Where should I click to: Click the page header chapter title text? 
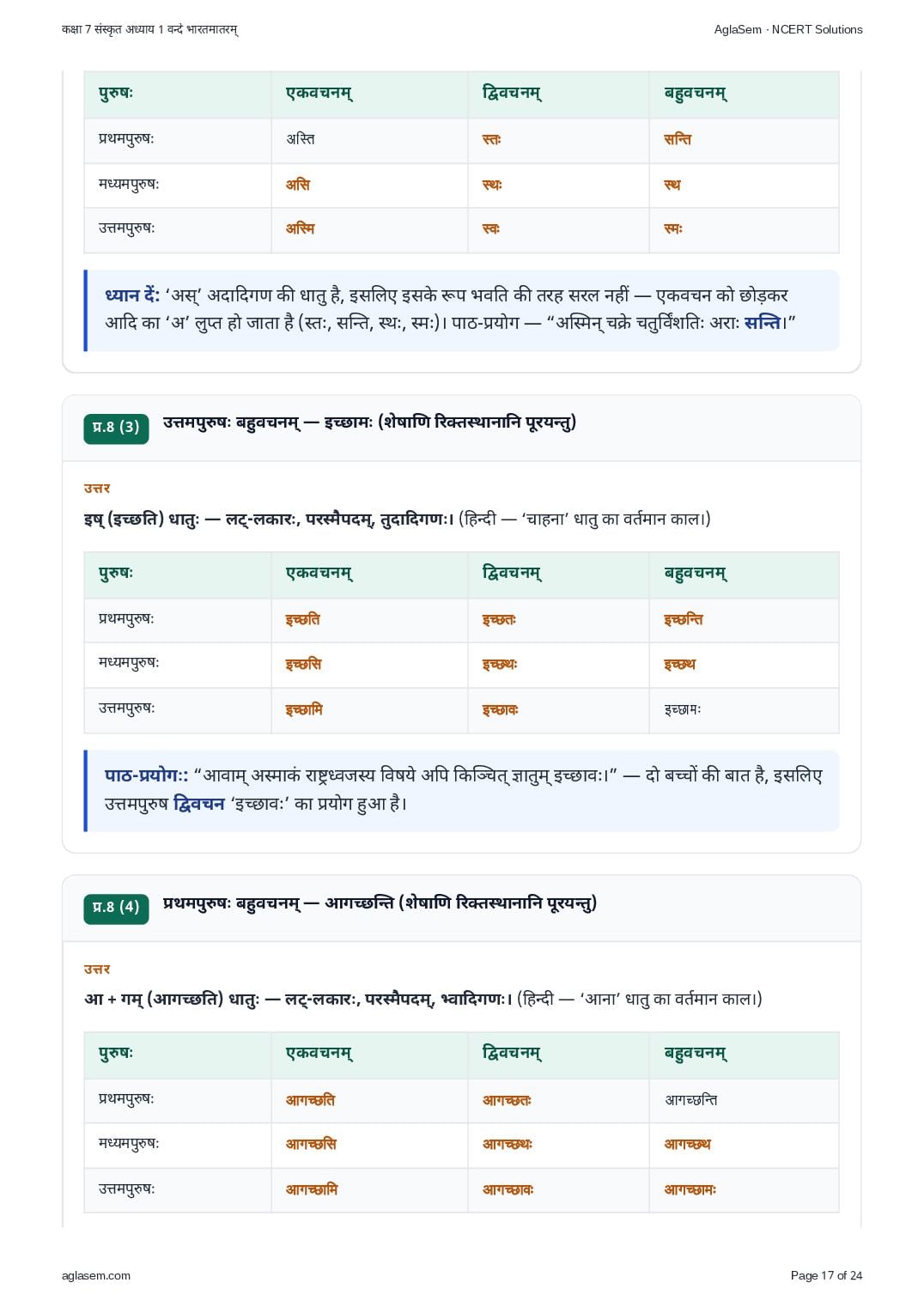coord(149,29)
